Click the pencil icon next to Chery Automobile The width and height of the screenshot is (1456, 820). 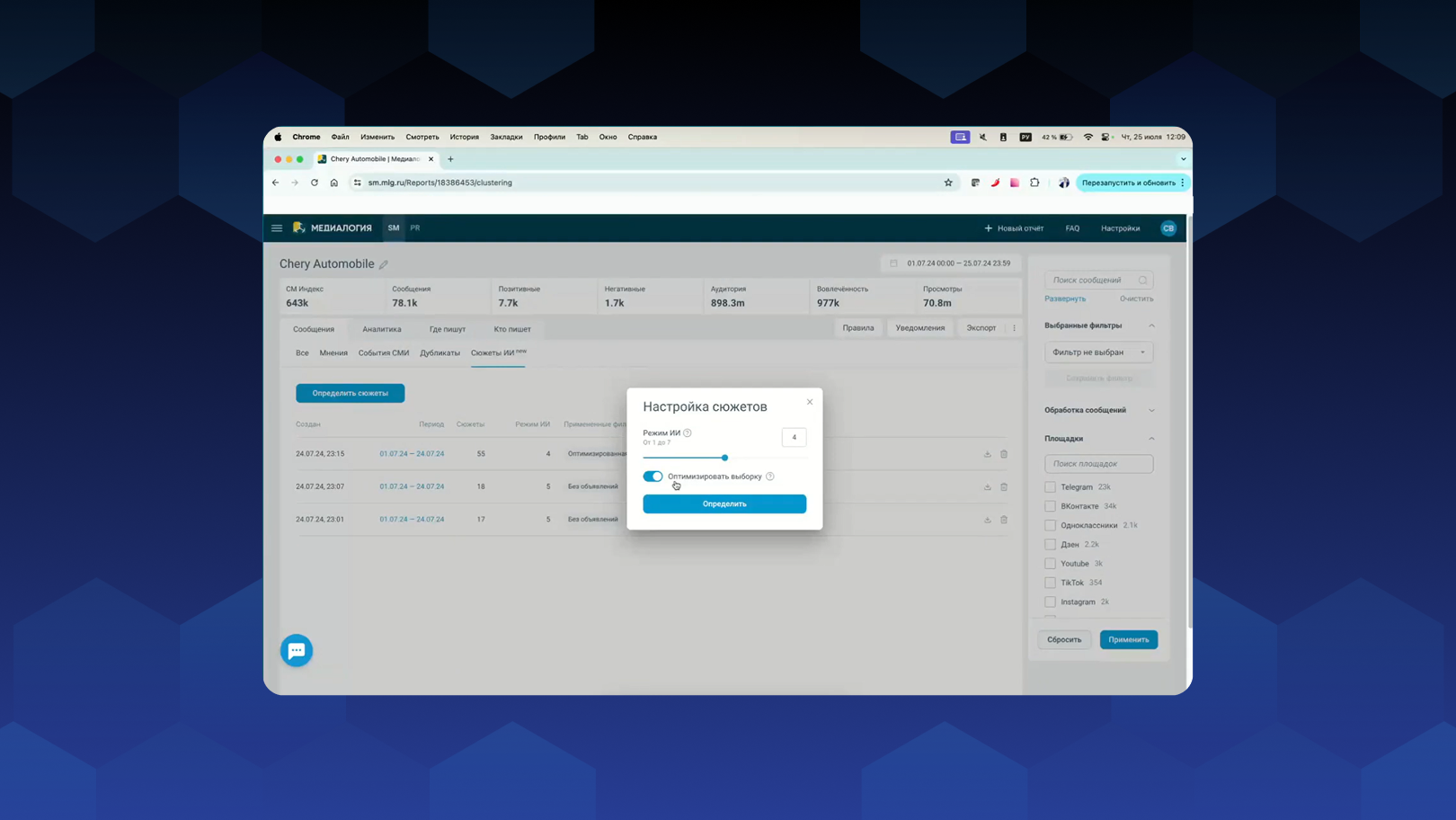pyautogui.click(x=384, y=264)
